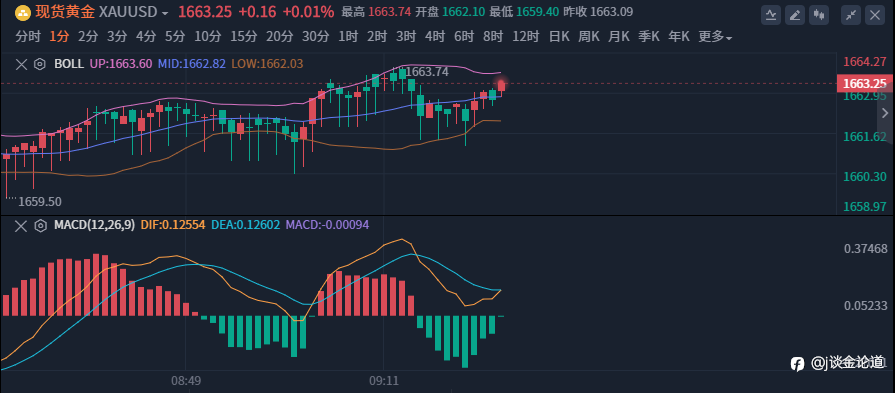Click the 09:11 time axis label

(x=383, y=380)
